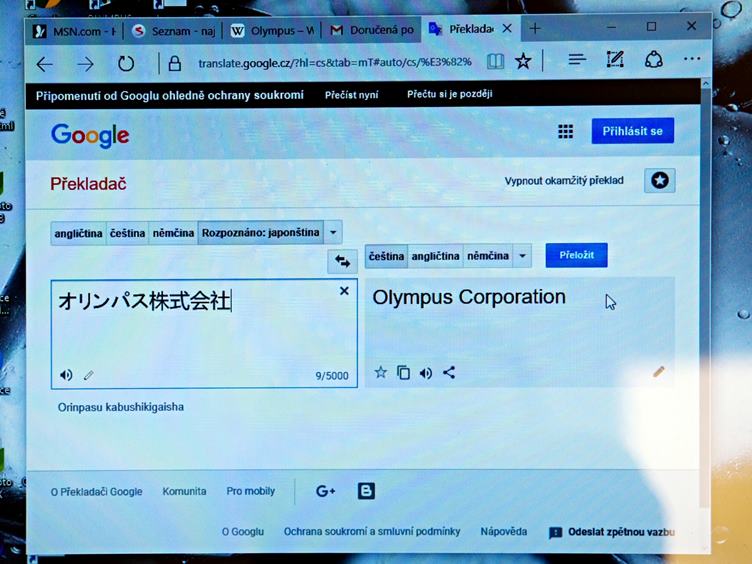752x564 pixels.
Task: Switch to the Olympus Wikipedia tab
Action: point(272,31)
